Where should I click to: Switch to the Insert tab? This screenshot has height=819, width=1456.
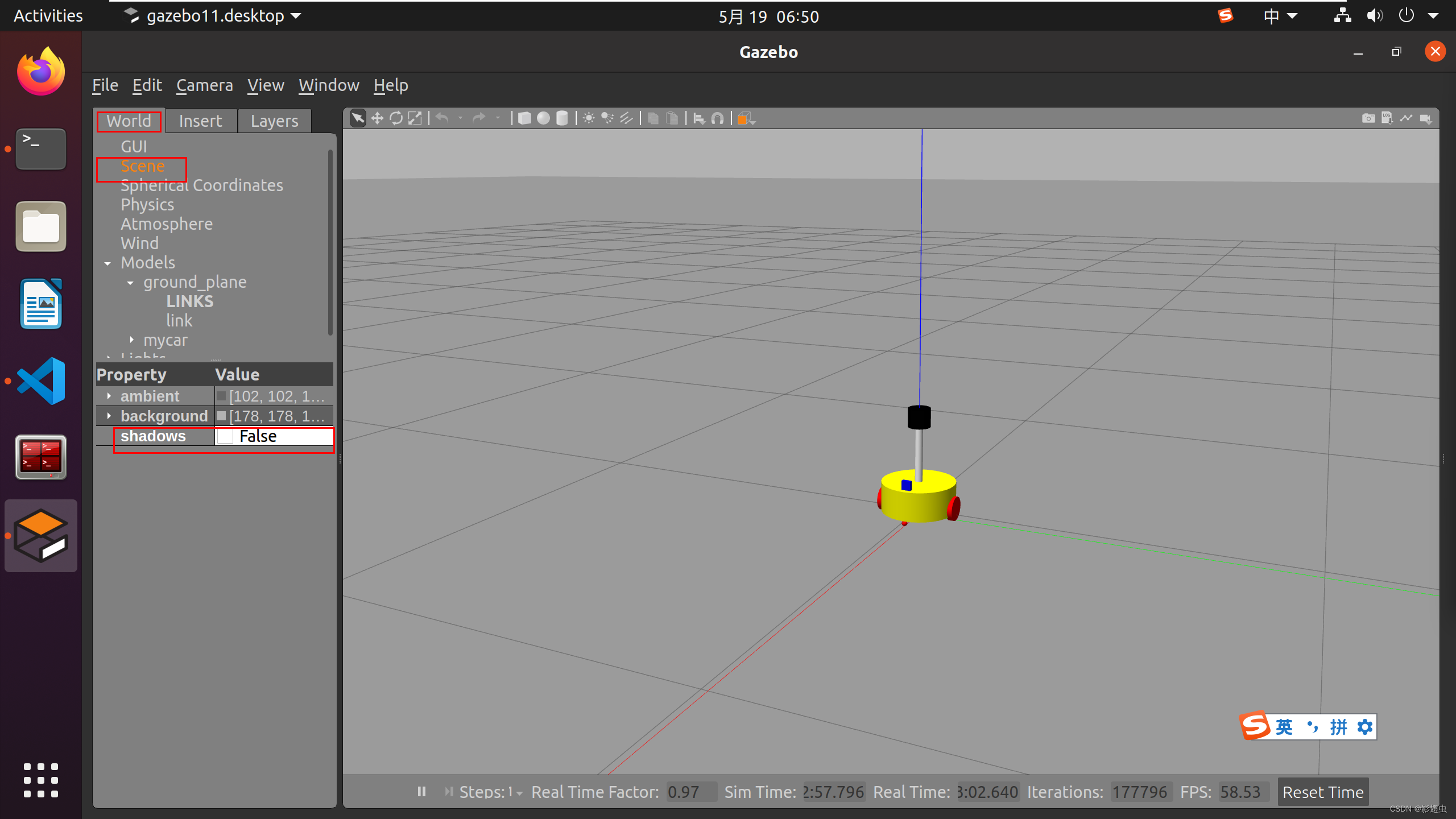[x=201, y=121]
